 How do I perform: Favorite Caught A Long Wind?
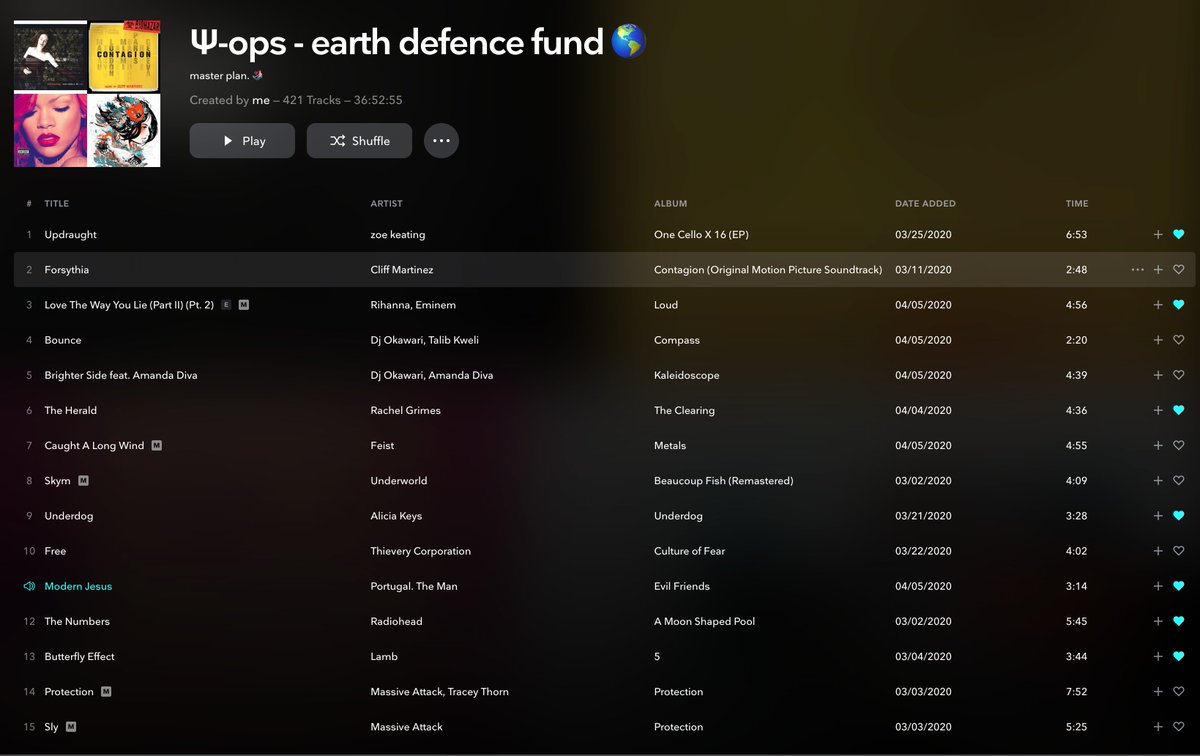(x=1178, y=445)
